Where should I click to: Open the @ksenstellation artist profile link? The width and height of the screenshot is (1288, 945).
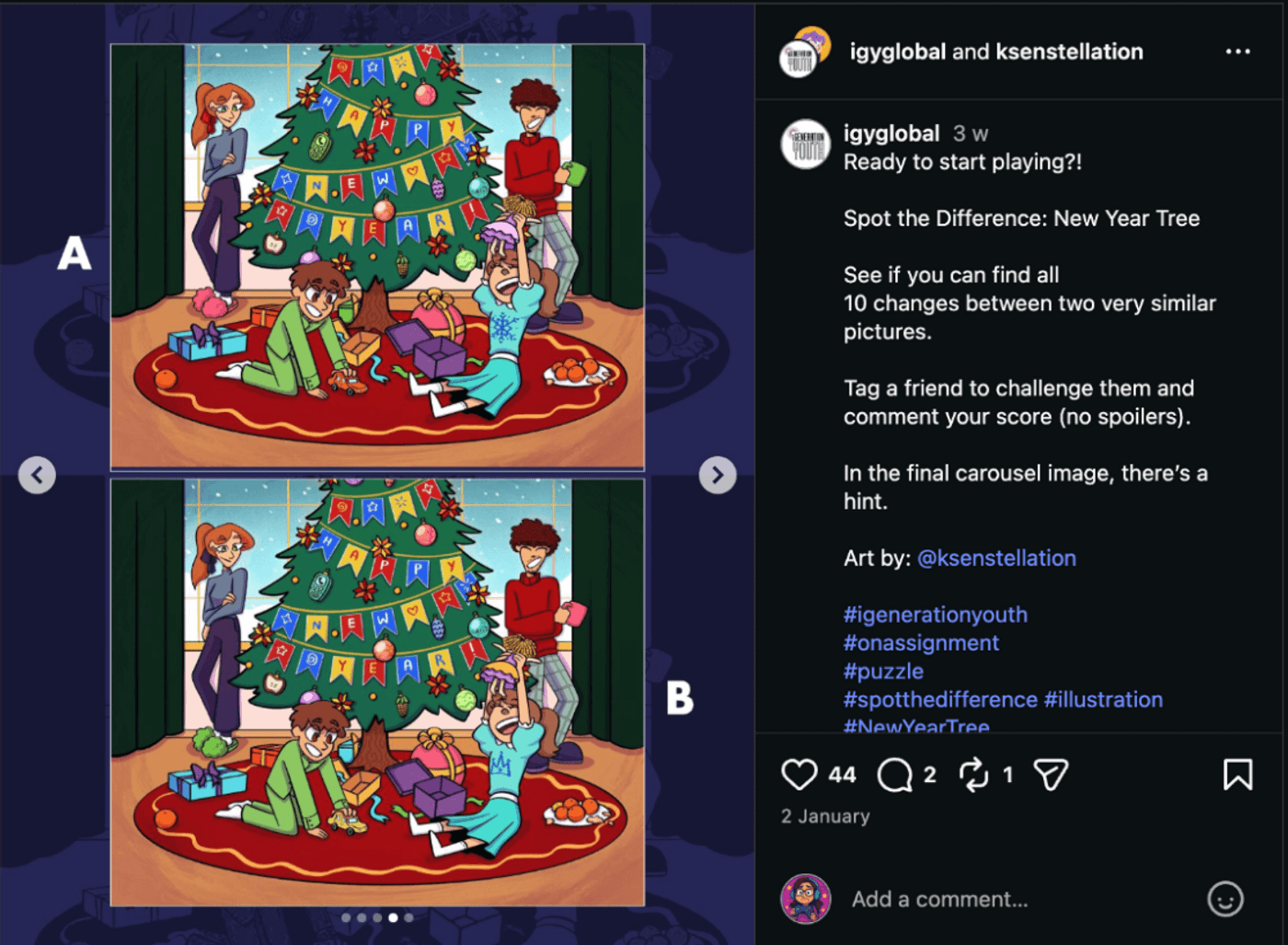pyautogui.click(x=996, y=559)
